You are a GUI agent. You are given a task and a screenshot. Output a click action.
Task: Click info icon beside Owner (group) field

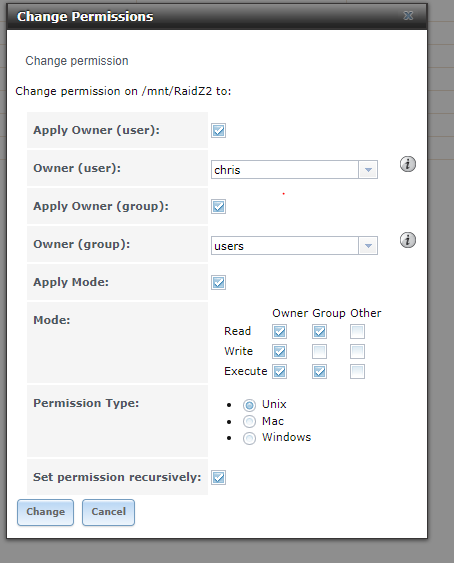pyautogui.click(x=408, y=240)
